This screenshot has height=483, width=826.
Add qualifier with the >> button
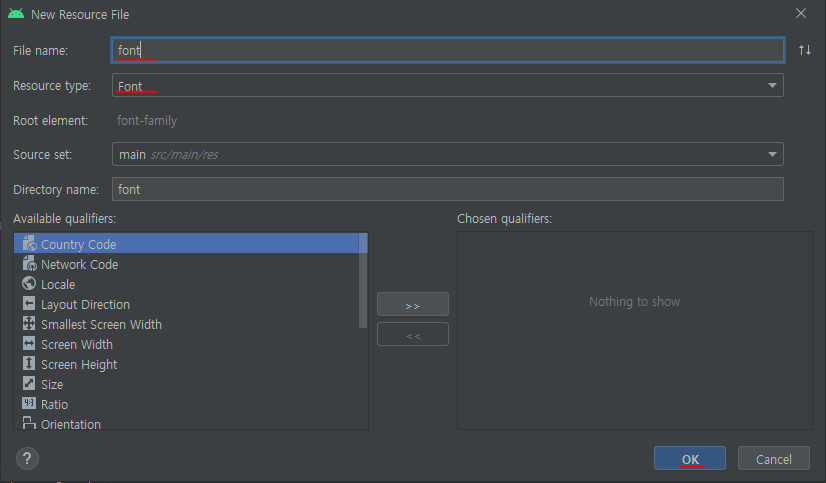413,304
